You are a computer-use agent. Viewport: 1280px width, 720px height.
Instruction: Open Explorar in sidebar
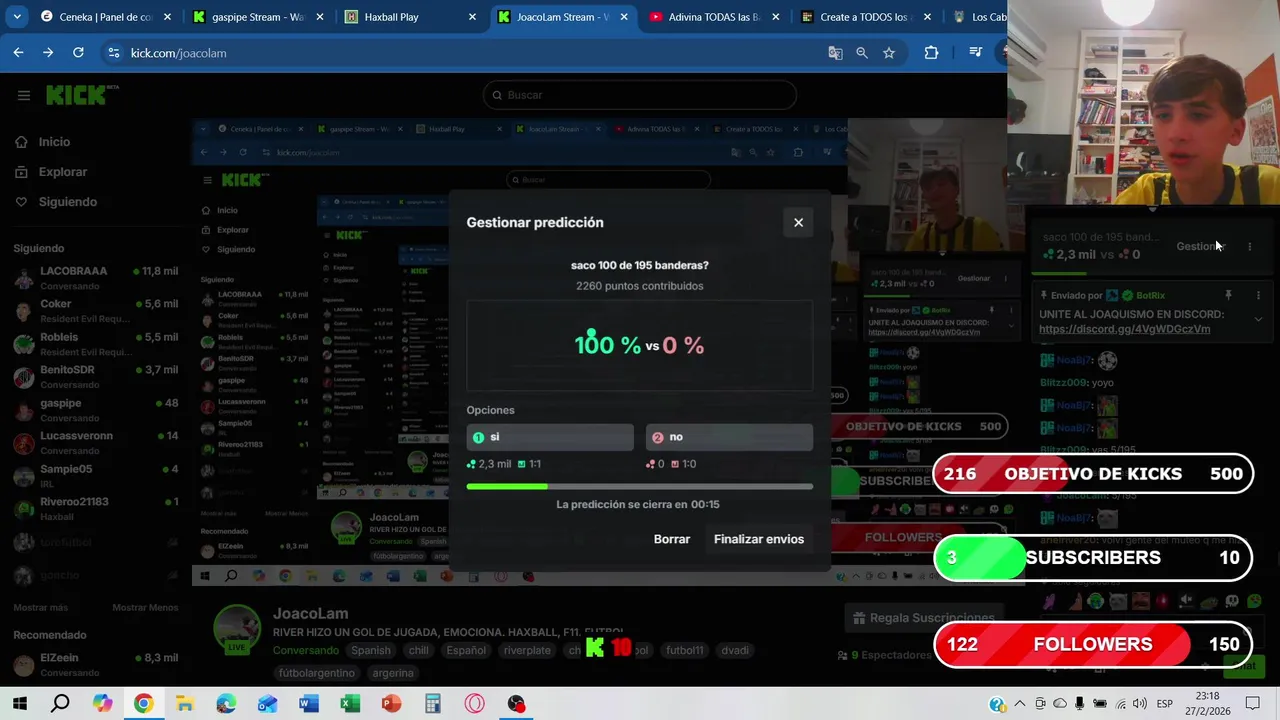tap(62, 172)
